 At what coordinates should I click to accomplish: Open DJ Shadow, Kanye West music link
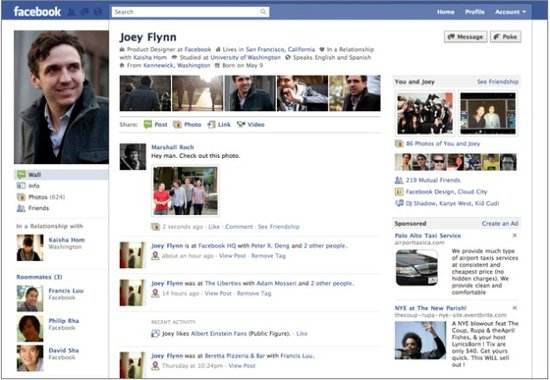click(x=452, y=204)
